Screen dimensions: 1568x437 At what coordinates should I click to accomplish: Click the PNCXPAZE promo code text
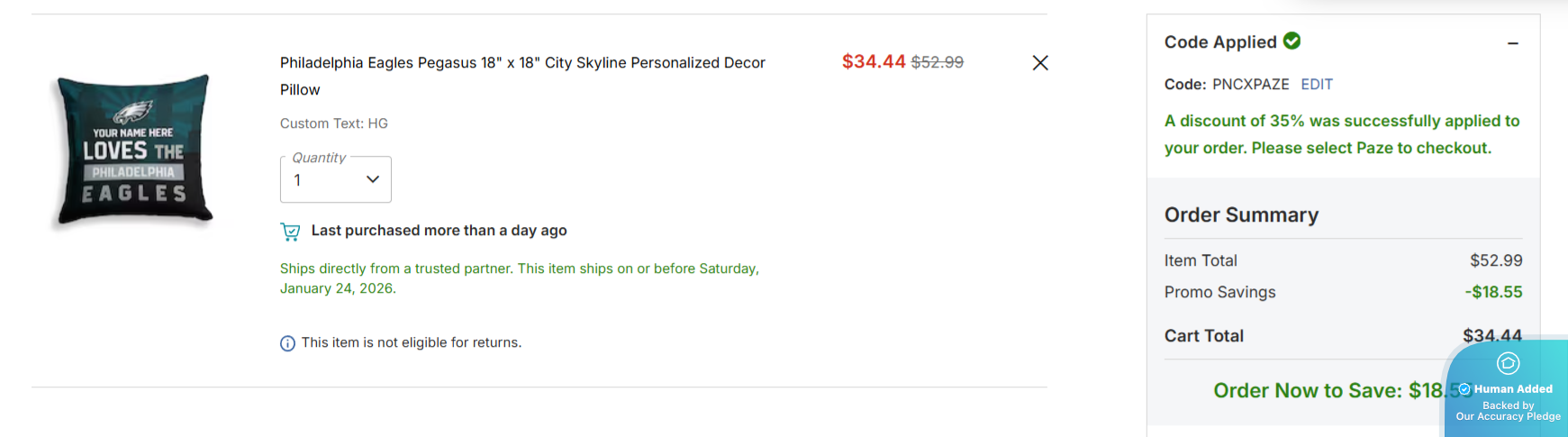click(1250, 85)
